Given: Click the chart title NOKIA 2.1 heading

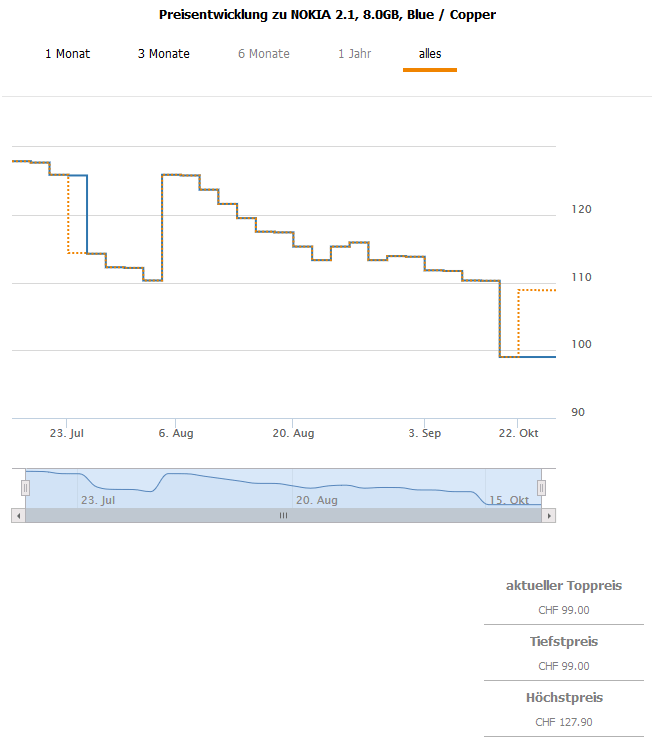Looking at the screenshot, I should (327, 15).
